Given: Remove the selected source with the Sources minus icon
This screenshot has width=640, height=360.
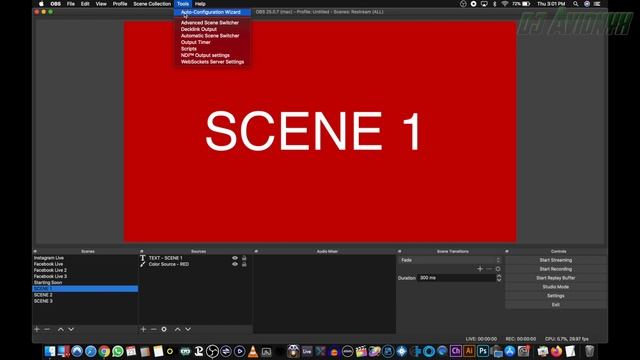Looking at the screenshot, I should coord(153,329).
